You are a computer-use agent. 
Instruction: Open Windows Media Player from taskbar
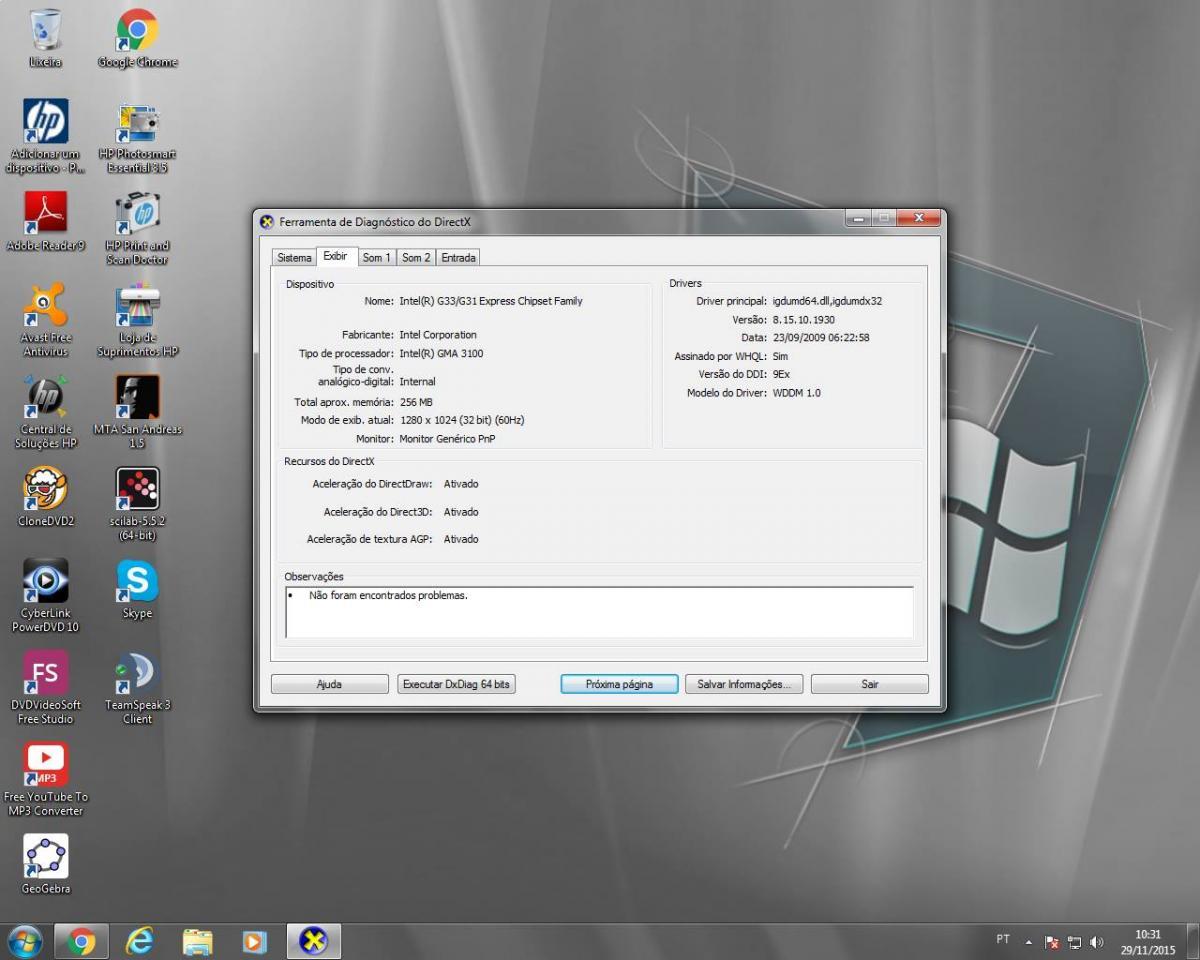tap(255, 941)
